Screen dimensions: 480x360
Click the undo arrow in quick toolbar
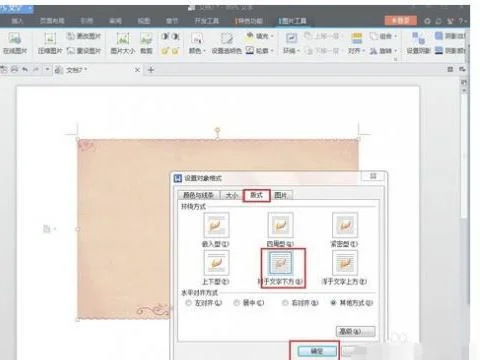point(25,70)
